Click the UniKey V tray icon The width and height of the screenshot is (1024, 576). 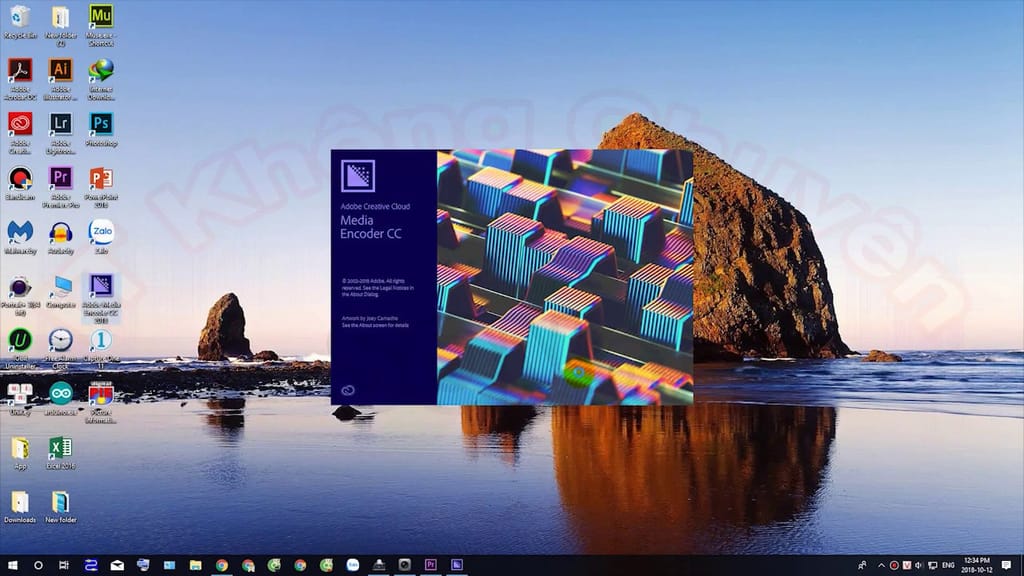coord(906,565)
